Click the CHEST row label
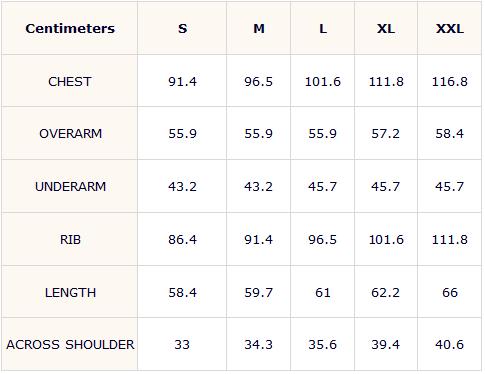This screenshot has width=485, height=374. pos(70,82)
